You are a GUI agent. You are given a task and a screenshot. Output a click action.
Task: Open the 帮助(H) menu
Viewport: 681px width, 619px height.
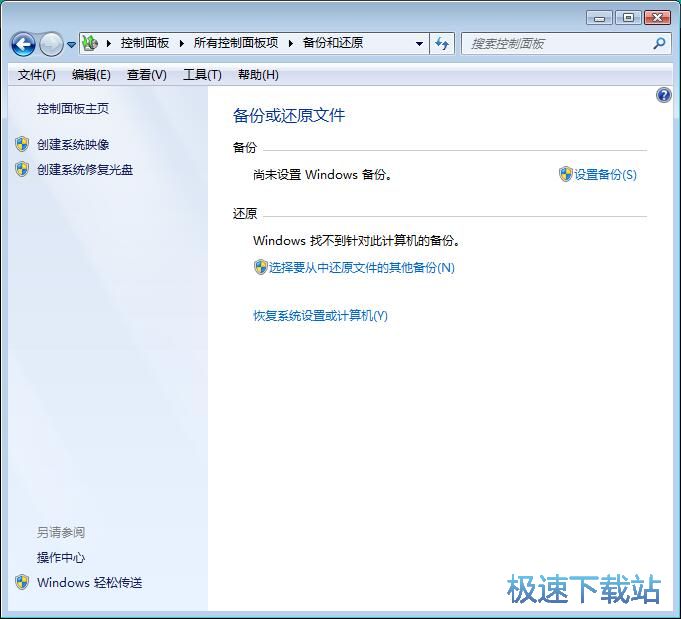click(x=258, y=75)
